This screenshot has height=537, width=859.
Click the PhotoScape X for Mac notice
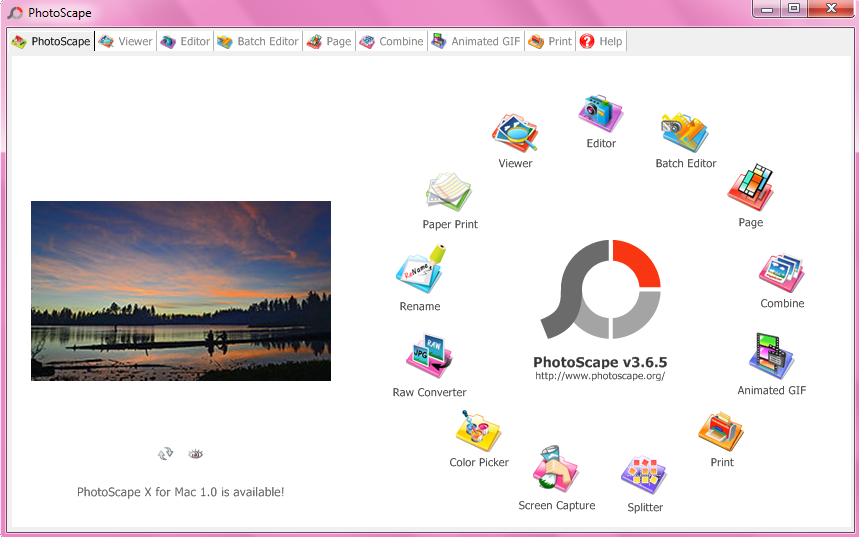coord(180,492)
